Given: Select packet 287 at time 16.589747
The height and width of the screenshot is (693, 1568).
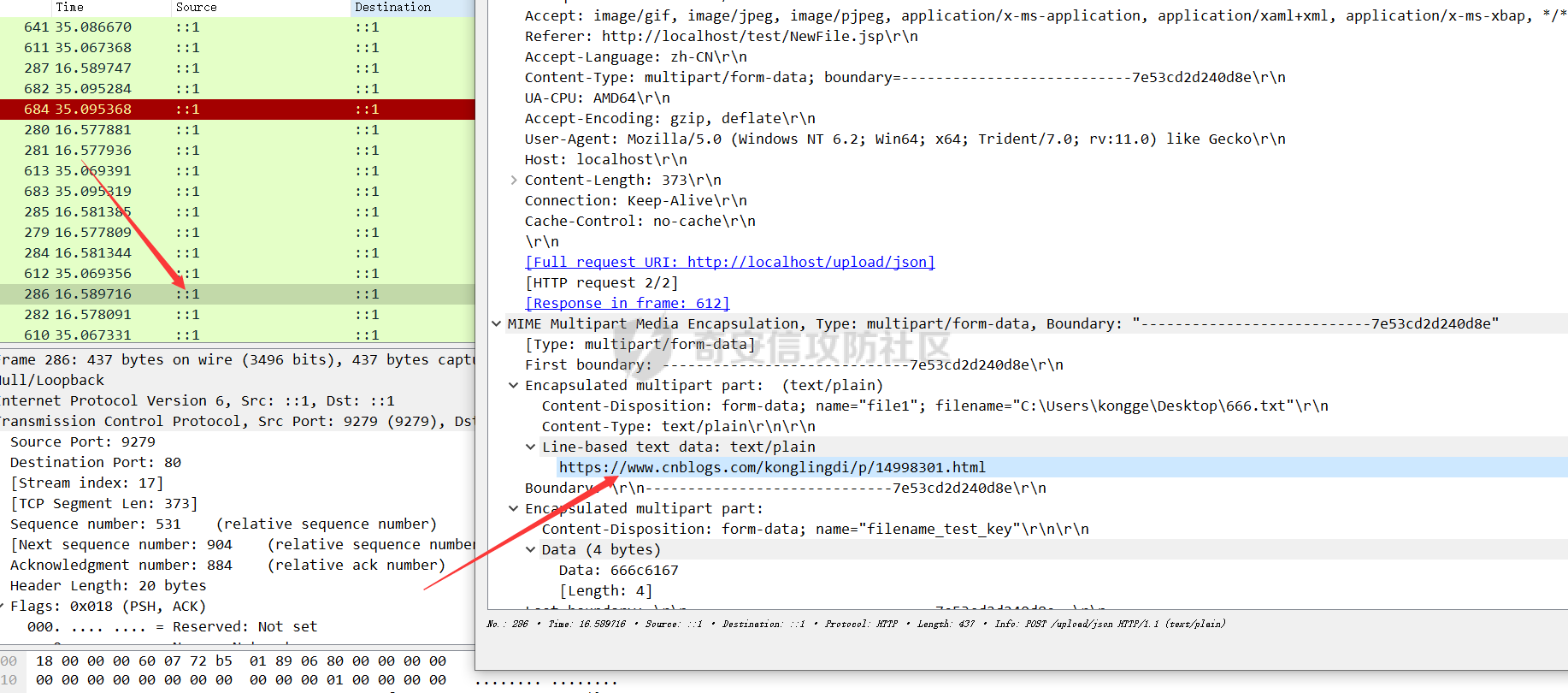Looking at the screenshot, I should point(238,68).
